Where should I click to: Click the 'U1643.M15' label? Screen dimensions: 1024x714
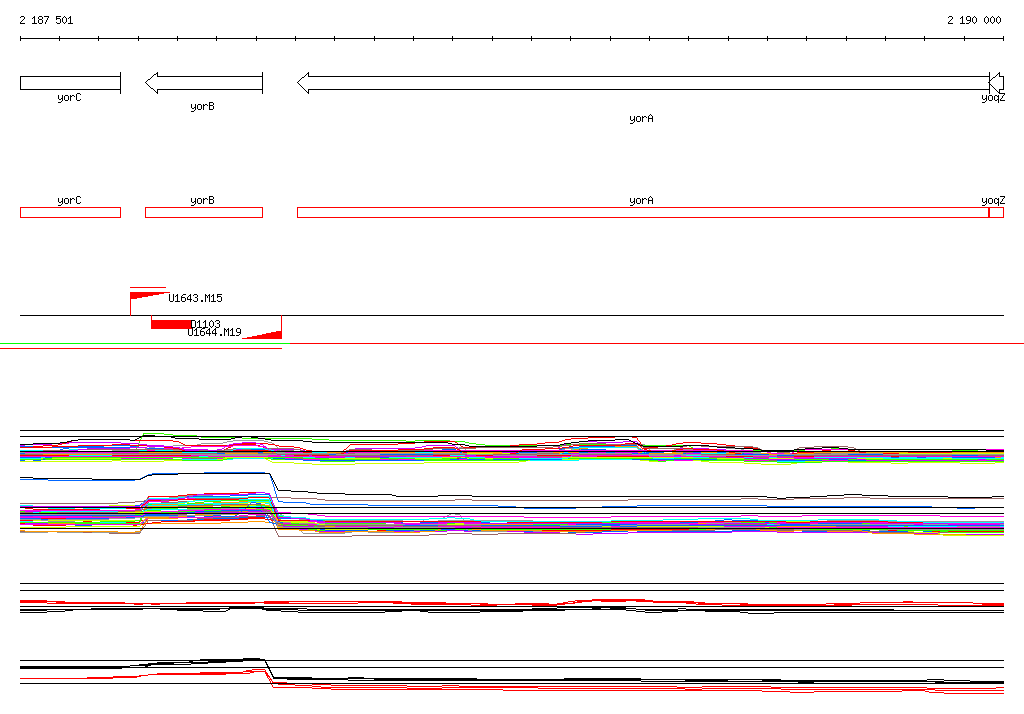pyautogui.click(x=195, y=299)
